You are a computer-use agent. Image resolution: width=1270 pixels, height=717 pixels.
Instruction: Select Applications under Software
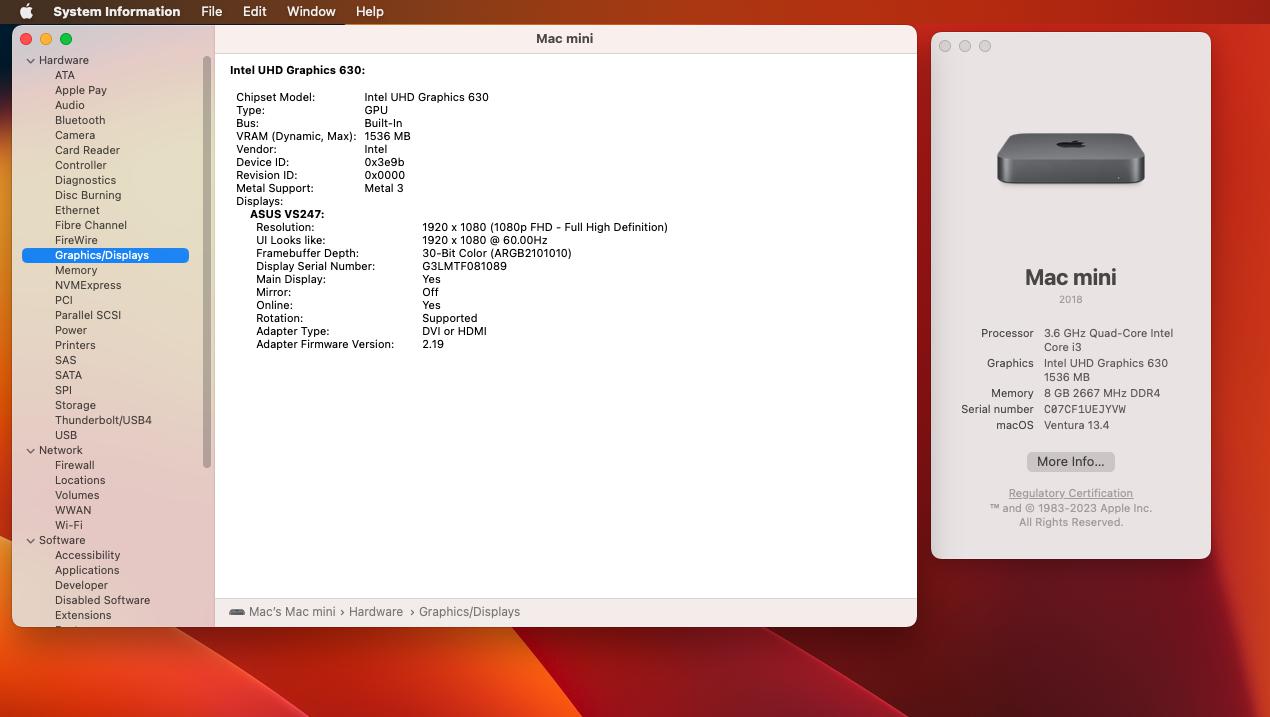pyautogui.click(x=87, y=570)
